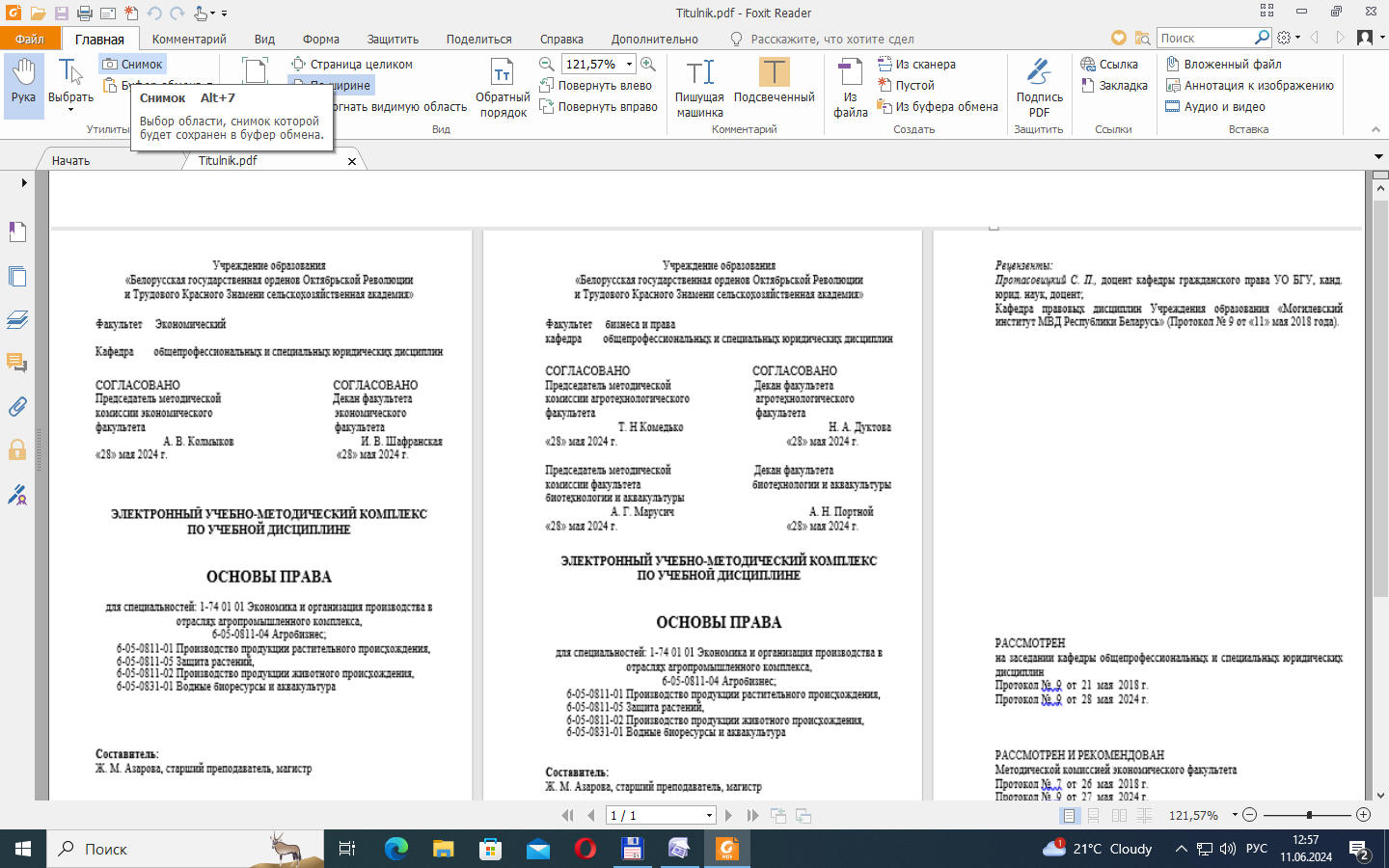Open the zoom percentage dropdown in ribbon
This screenshot has width=1389, height=868.
coord(629,64)
